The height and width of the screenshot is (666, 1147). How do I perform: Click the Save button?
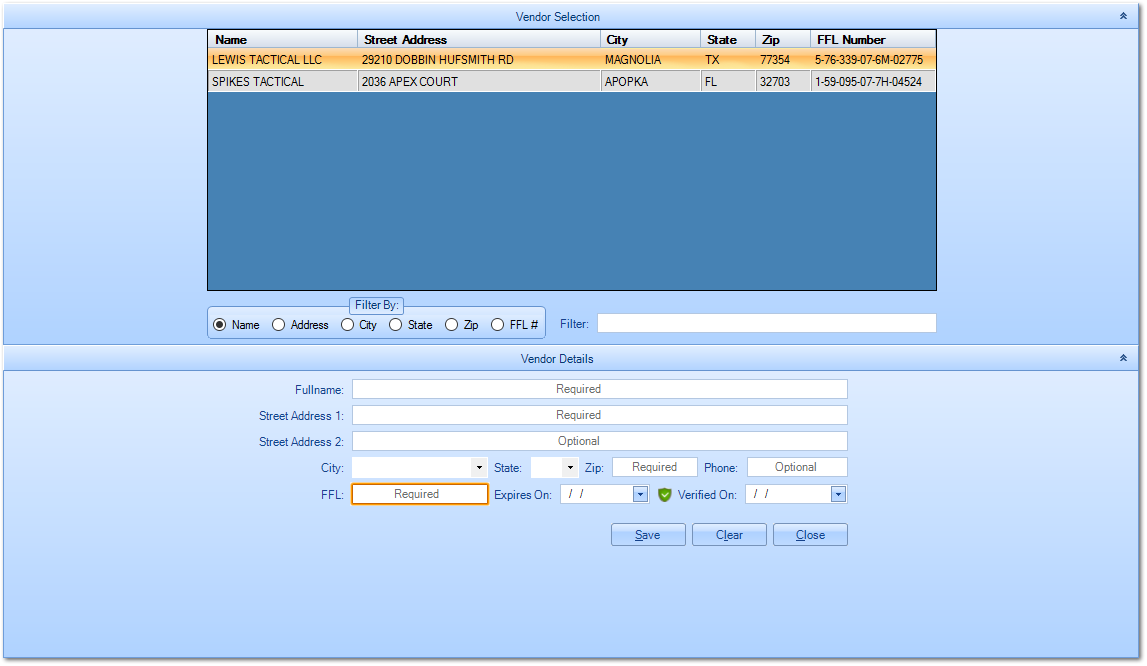(648, 534)
